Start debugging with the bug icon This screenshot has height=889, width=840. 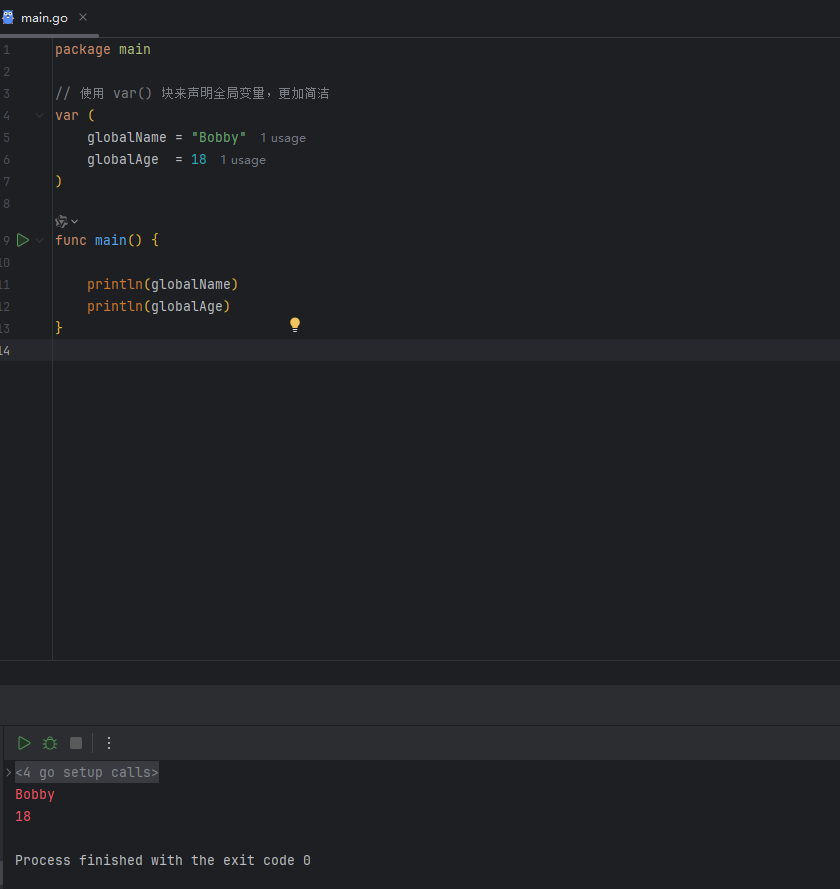pyautogui.click(x=50, y=743)
